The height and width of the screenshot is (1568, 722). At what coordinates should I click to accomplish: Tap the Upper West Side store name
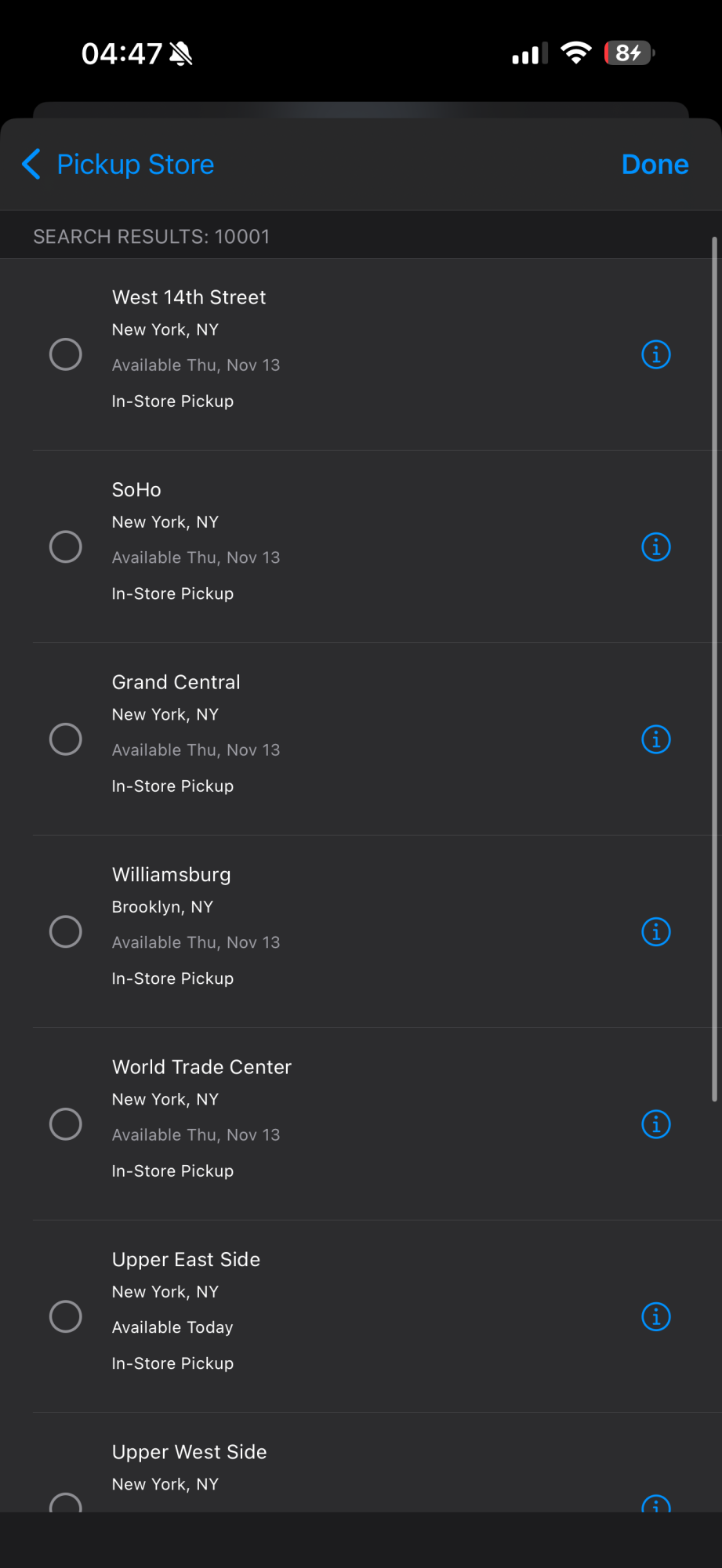coord(189,1452)
